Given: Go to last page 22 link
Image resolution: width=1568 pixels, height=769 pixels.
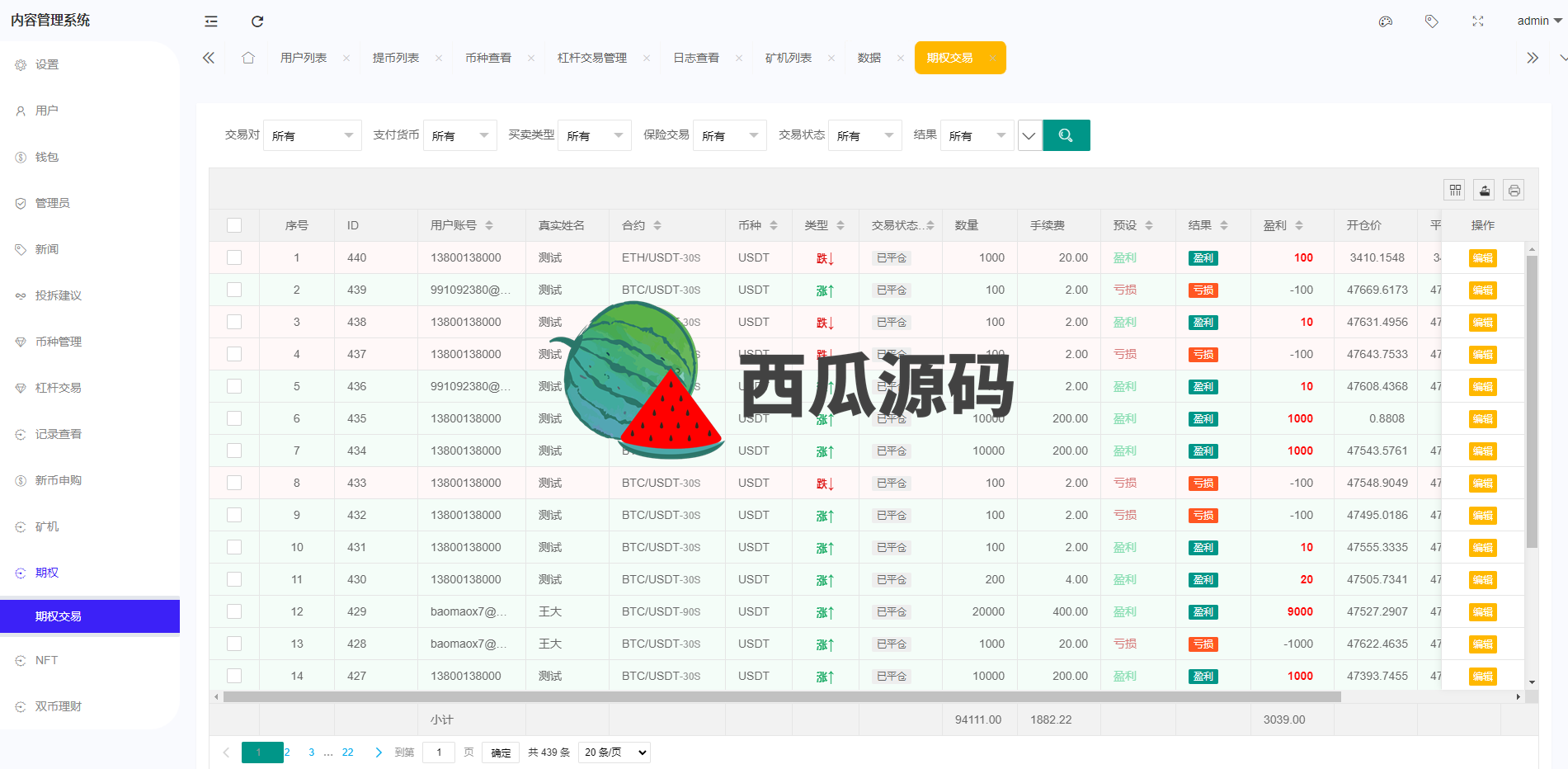Looking at the screenshot, I should 348,752.
